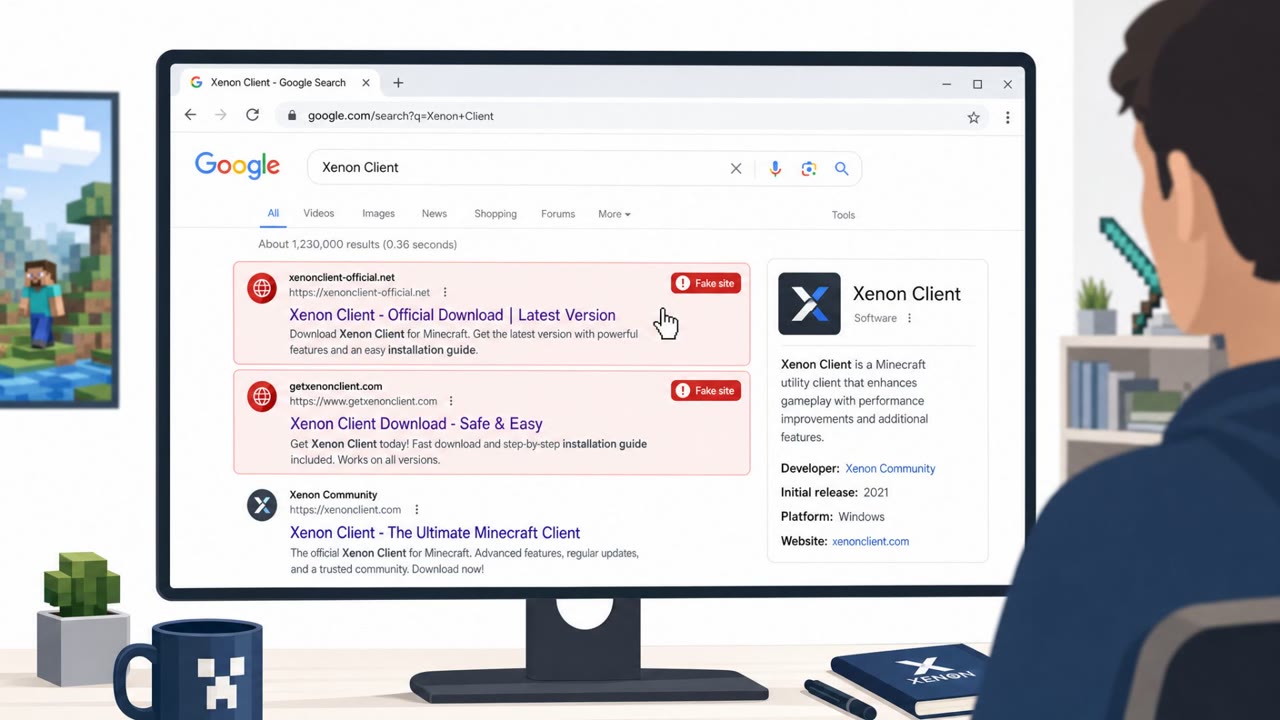Image resolution: width=1280 pixels, height=720 pixels.
Task: Click the 'Platform: Windows' row
Action: [832, 517]
